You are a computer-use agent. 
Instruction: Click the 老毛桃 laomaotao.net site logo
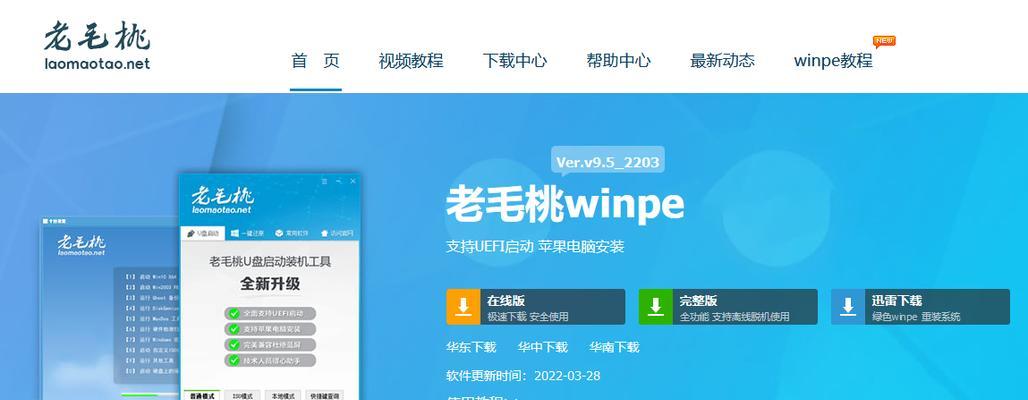pyautogui.click(x=97, y=46)
